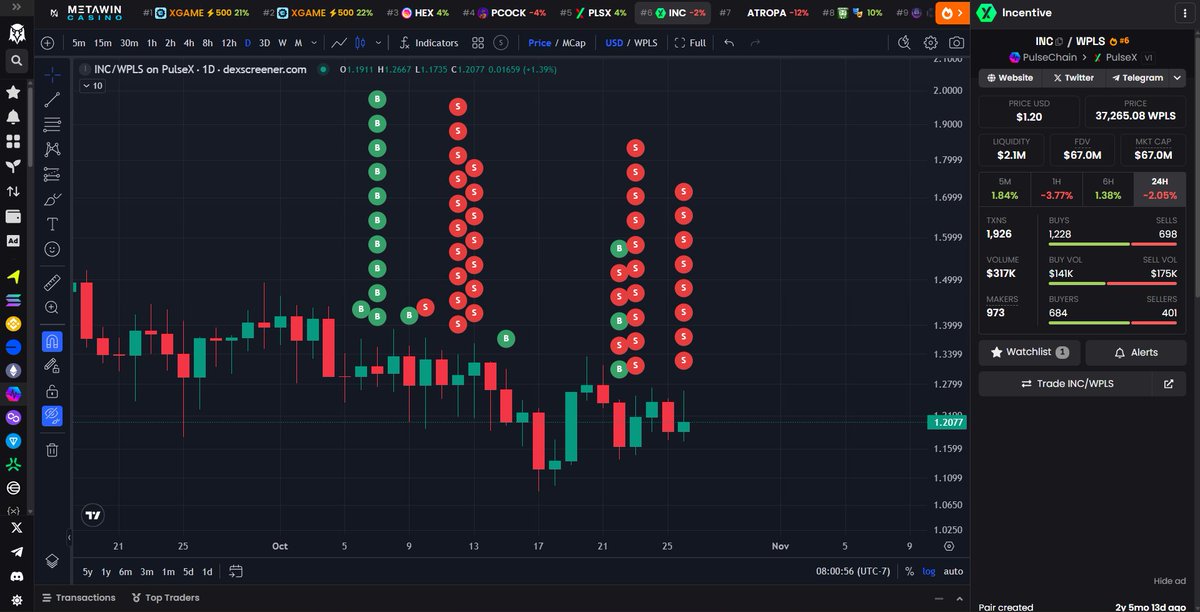Switch chart to MCap display
The height and width of the screenshot is (612, 1200).
click(574, 43)
